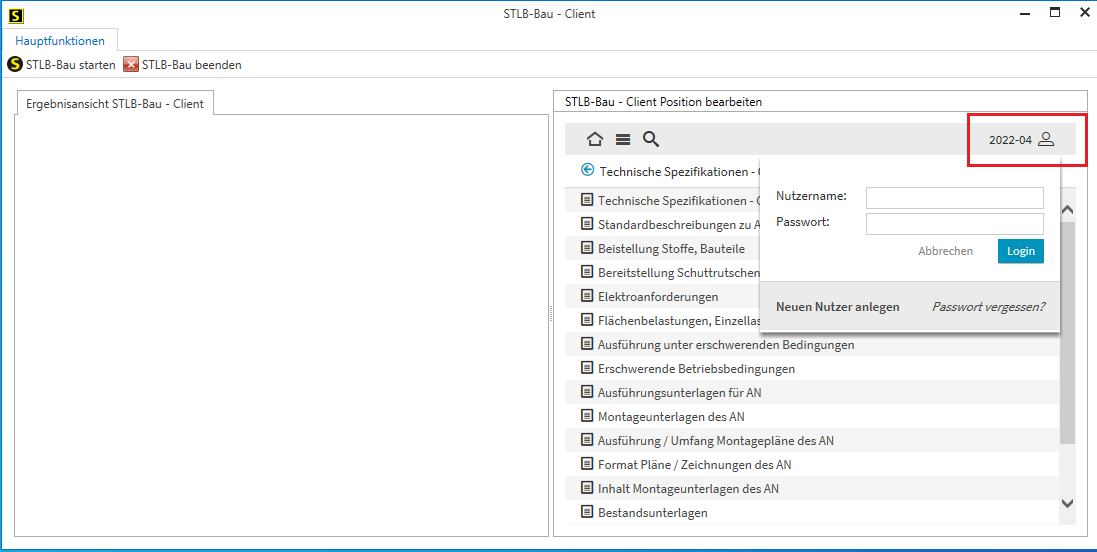Open the hamburger menu icon

click(x=622, y=140)
